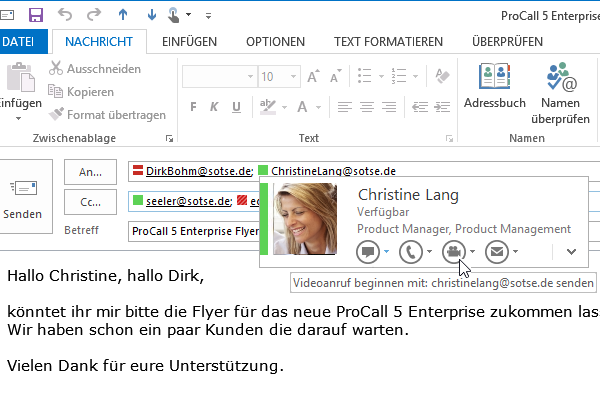The image size is (600, 400).
Task: Click Ausschneiden to cut
Action: coord(95,69)
